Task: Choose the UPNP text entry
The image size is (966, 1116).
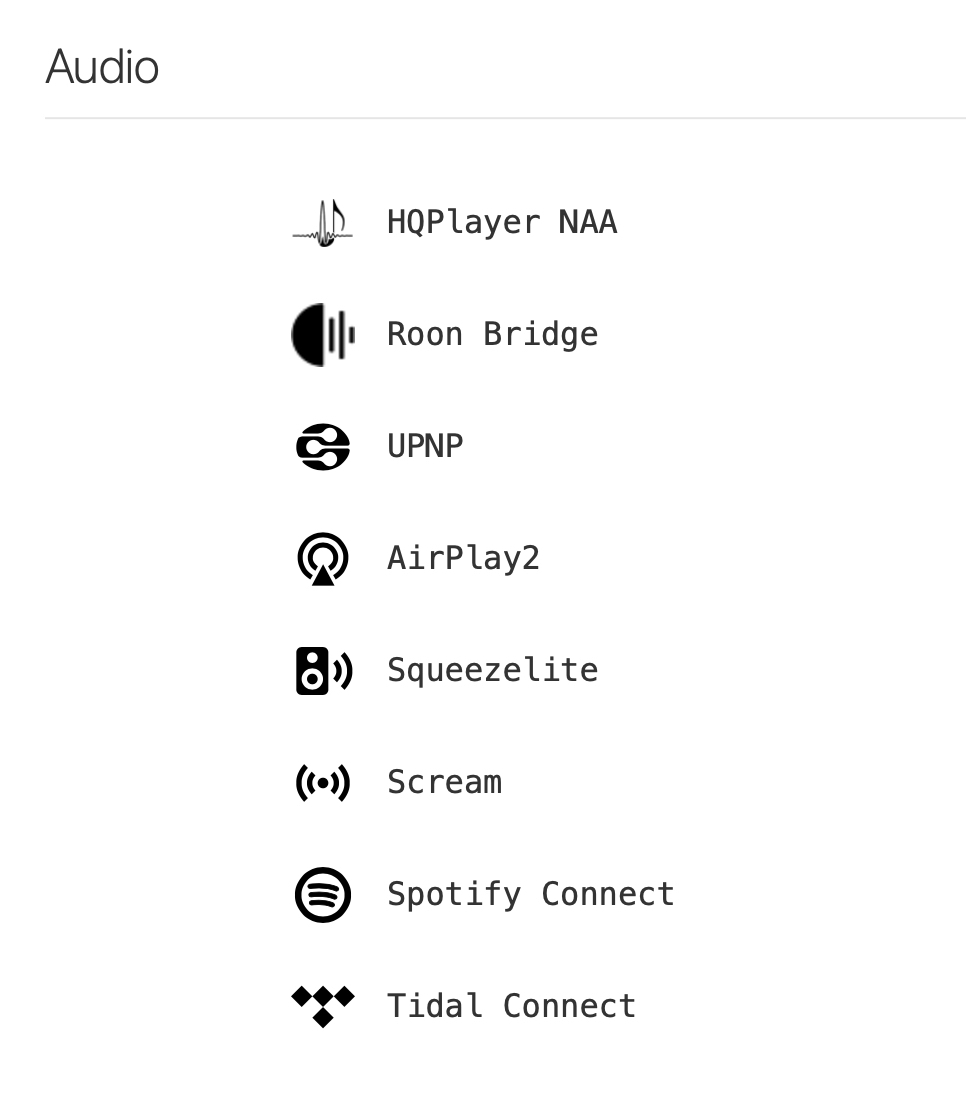Action: (425, 446)
